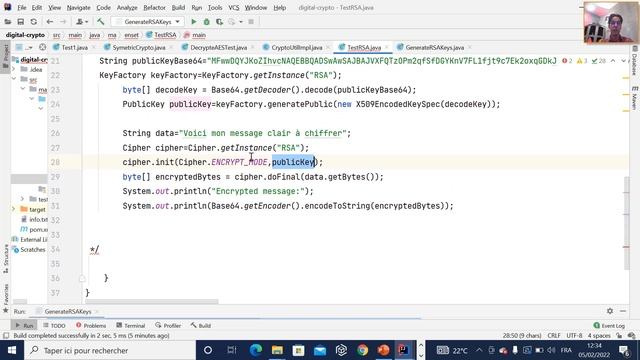
Task: Open the user/code-with-me dropdown icon
Action: (82, 22)
